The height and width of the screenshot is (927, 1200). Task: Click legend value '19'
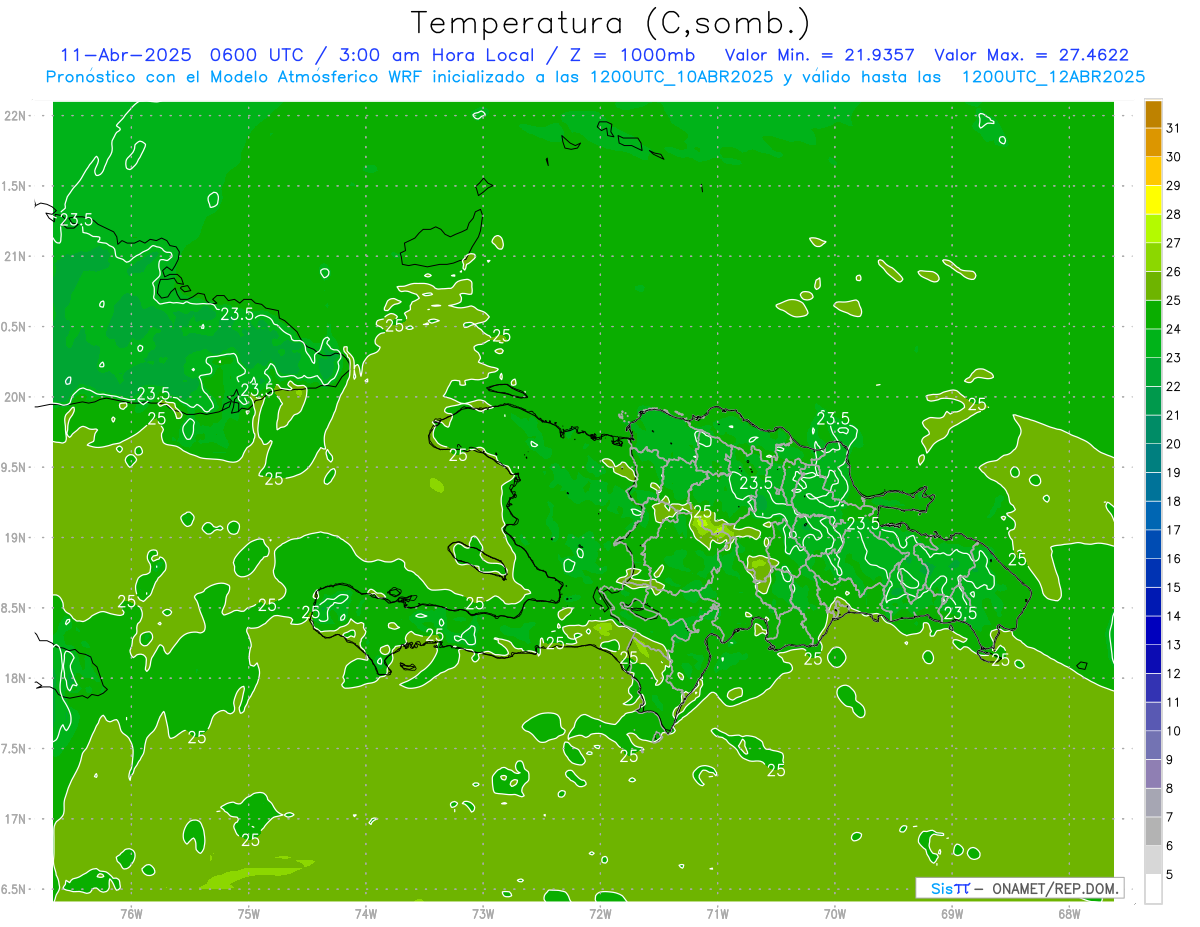pos(1174,473)
